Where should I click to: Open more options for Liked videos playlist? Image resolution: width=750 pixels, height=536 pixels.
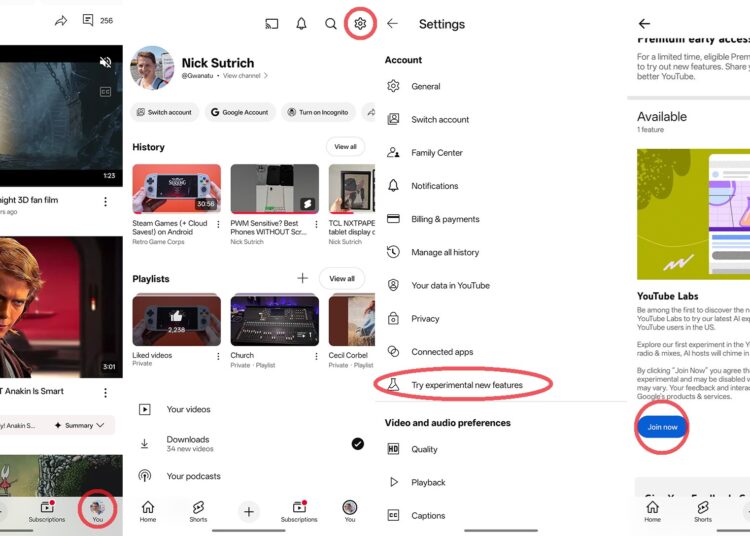pyautogui.click(x=219, y=356)
